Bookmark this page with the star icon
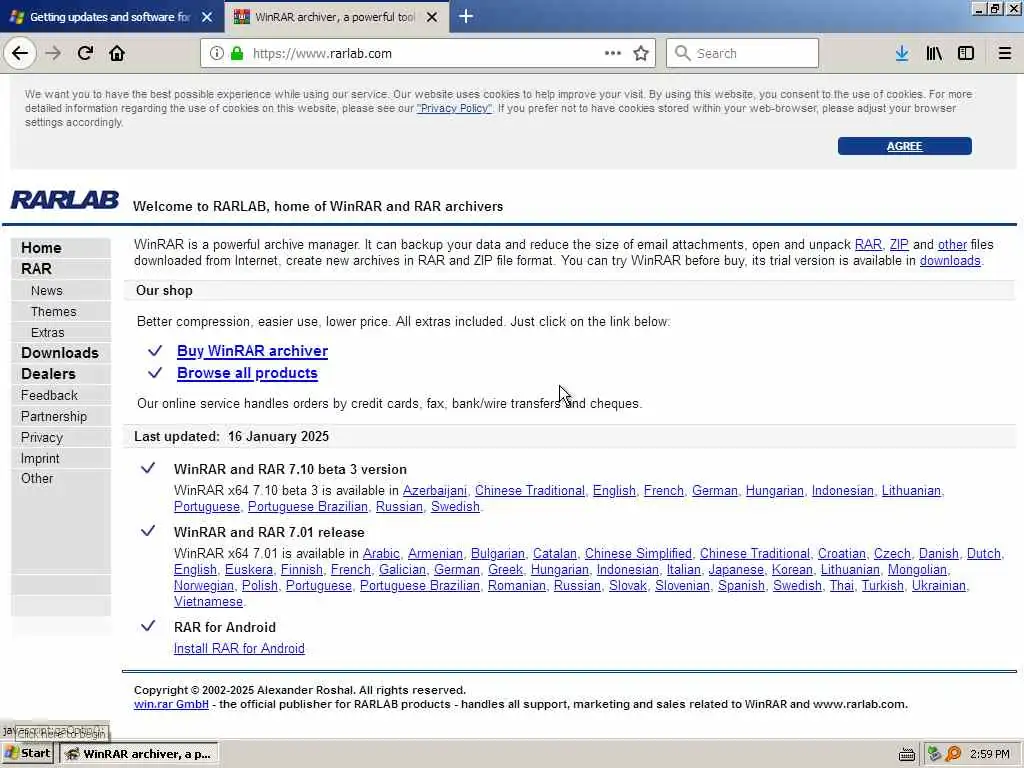 pyautogui.click(x=641, y=54)
